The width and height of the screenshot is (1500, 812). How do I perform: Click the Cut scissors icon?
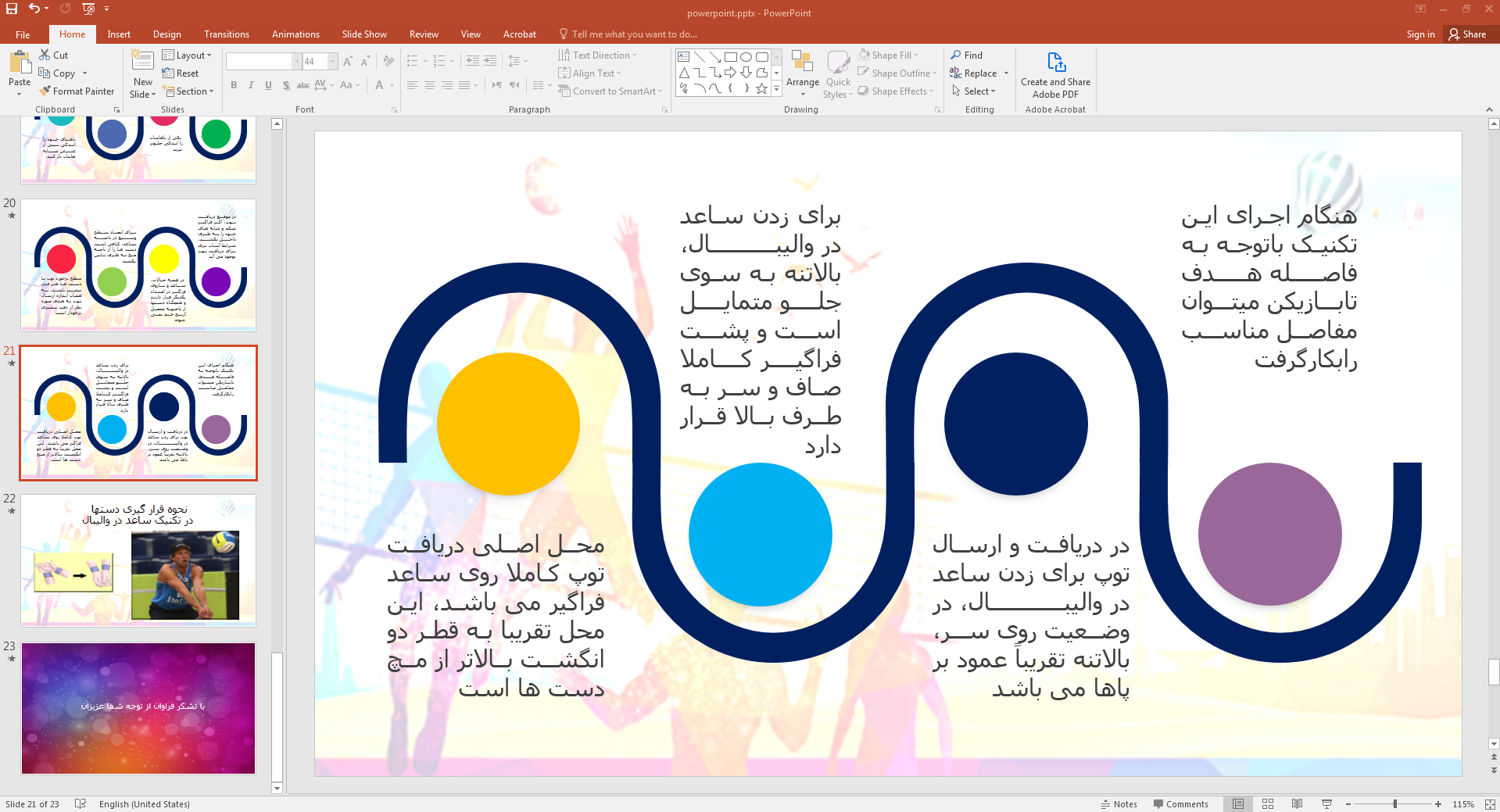pyautogui.click(x=45, y=55)
